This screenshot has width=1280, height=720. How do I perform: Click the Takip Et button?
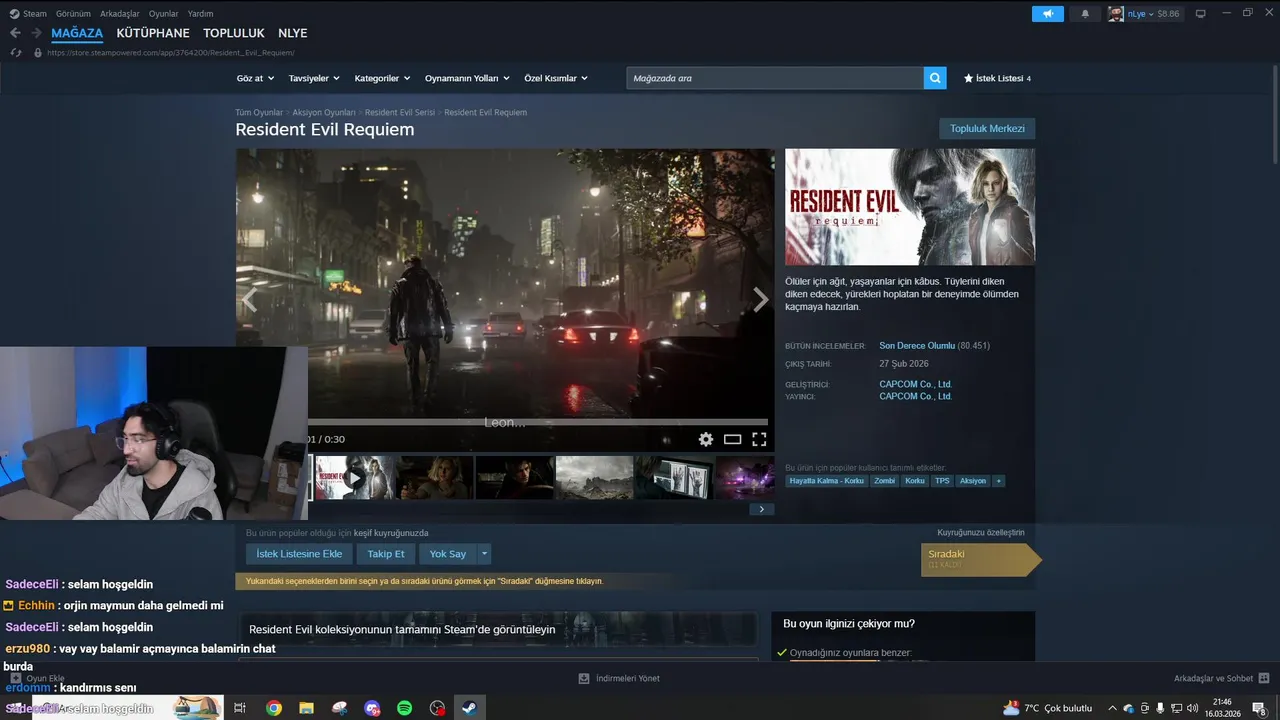pos(386,554)
